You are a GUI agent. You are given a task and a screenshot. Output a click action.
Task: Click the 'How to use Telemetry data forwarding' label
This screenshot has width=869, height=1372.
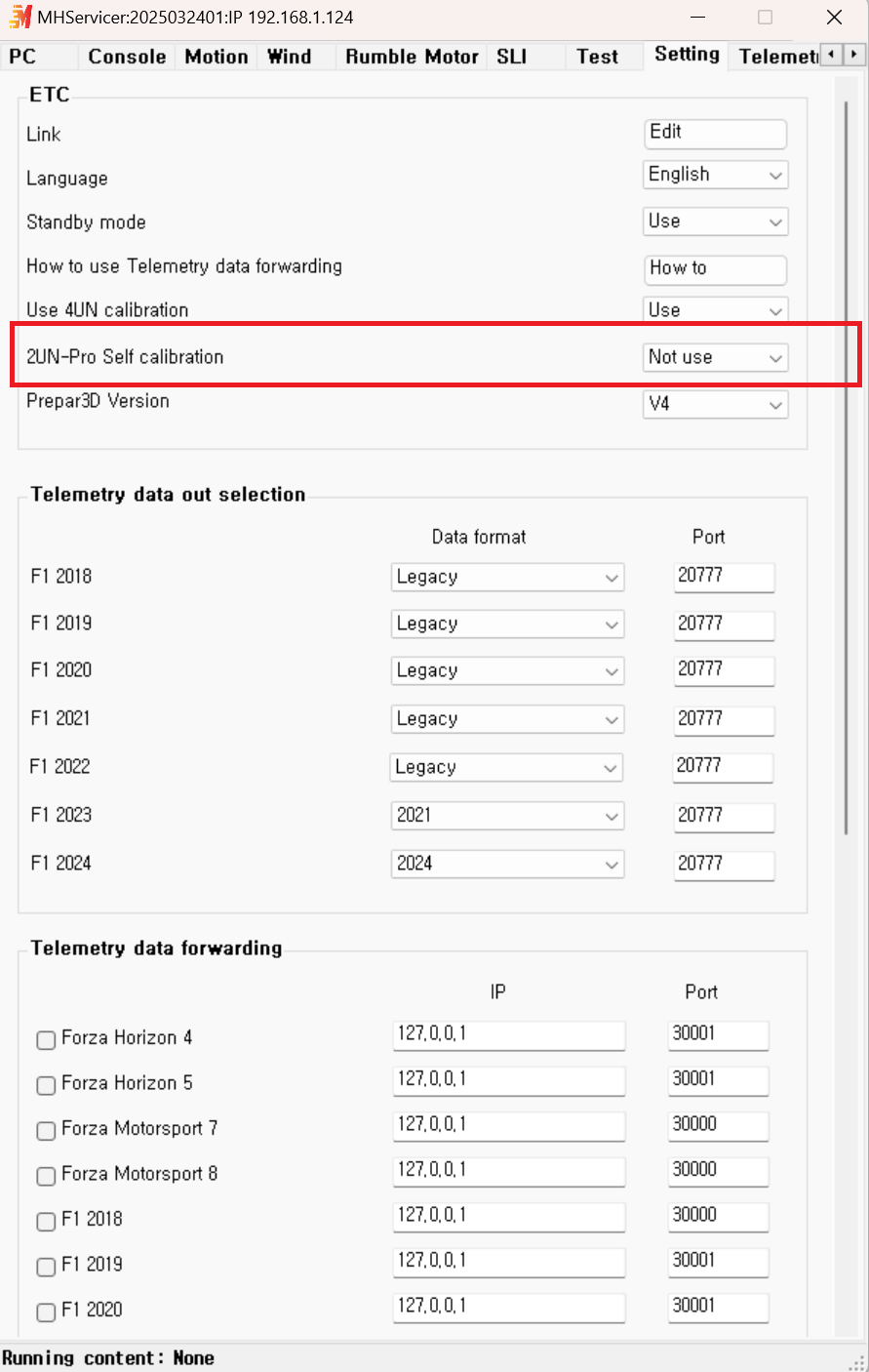pyautogui.click(x=184, y=266)
